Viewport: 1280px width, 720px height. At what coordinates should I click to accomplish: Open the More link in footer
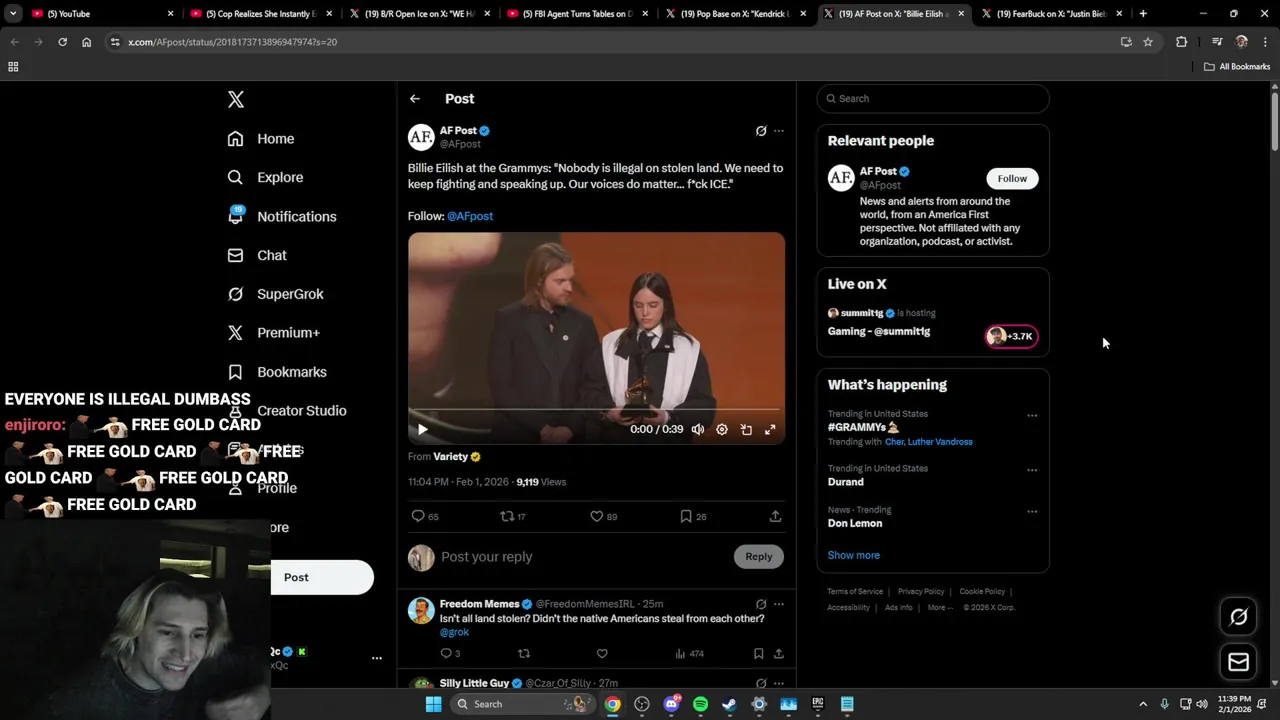tap(939, 607)
